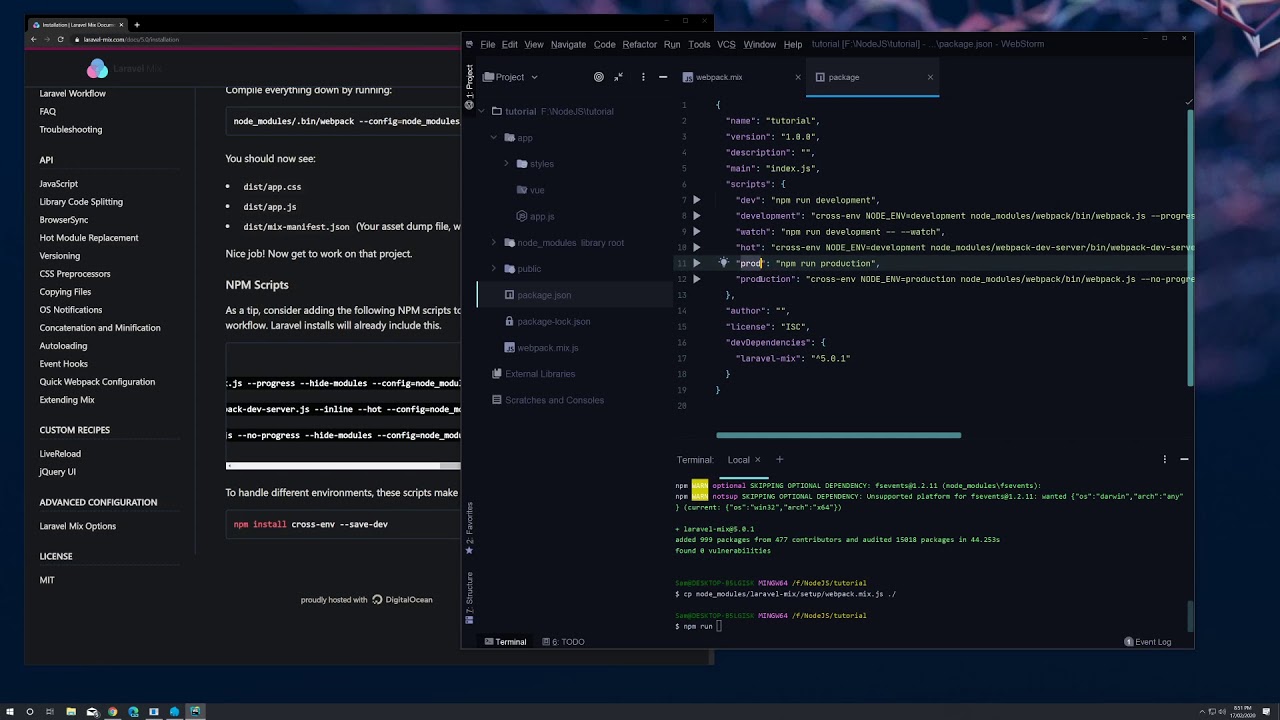Viewport: 1280px width, 720px height.
Task: Open Laravel Mix Options link
Action: 78,526
